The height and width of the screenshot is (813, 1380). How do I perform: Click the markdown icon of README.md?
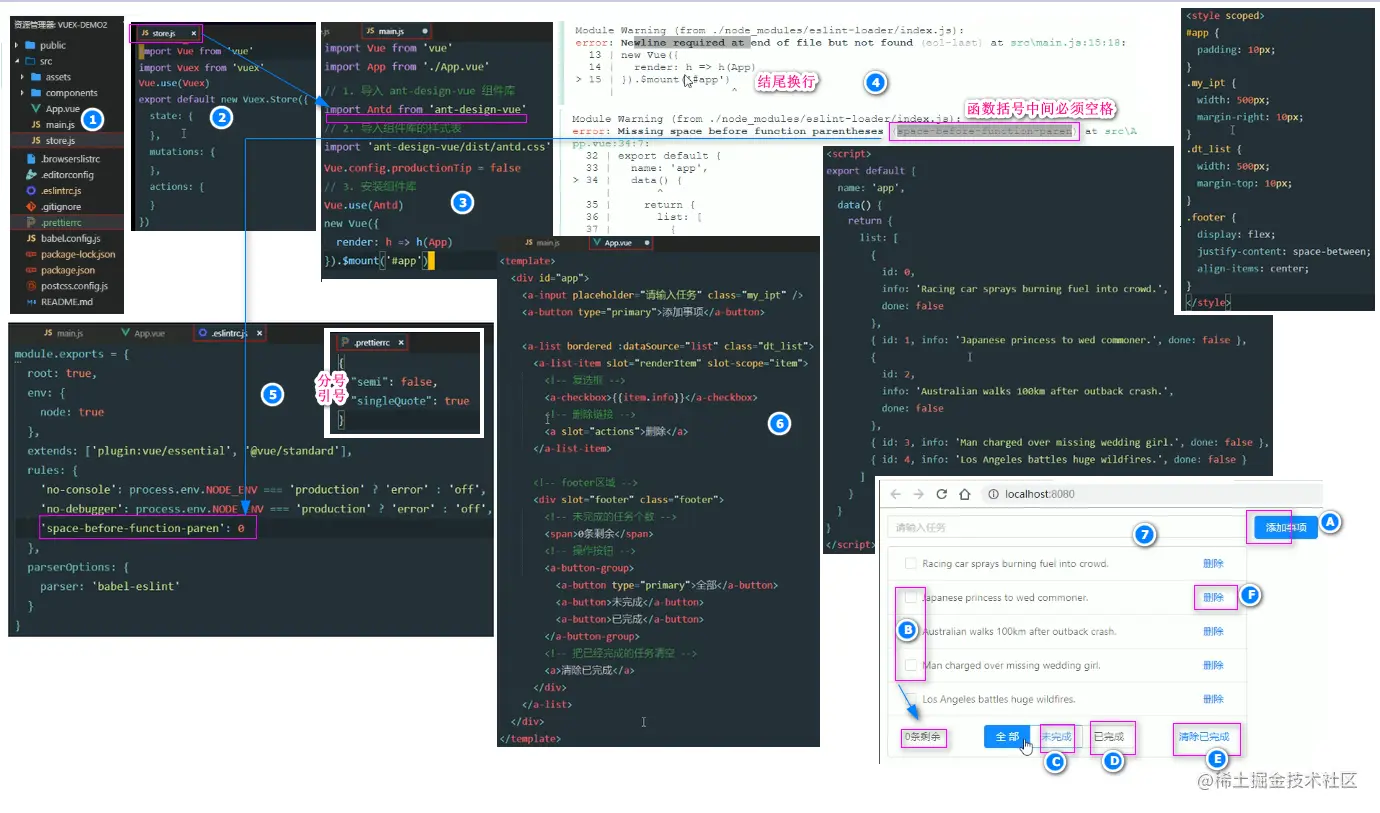[x=31, y=301]
